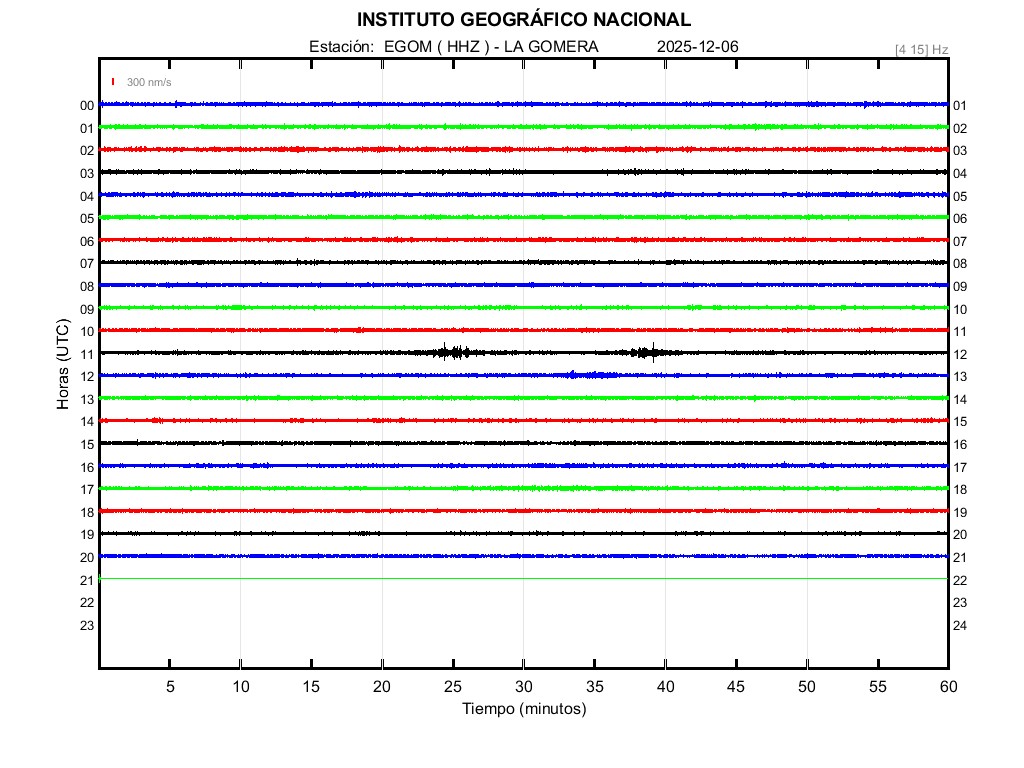This screenshot has height=768, width=1024.
Task: Click the 55 minute tick label
Action: pos(877,686)
